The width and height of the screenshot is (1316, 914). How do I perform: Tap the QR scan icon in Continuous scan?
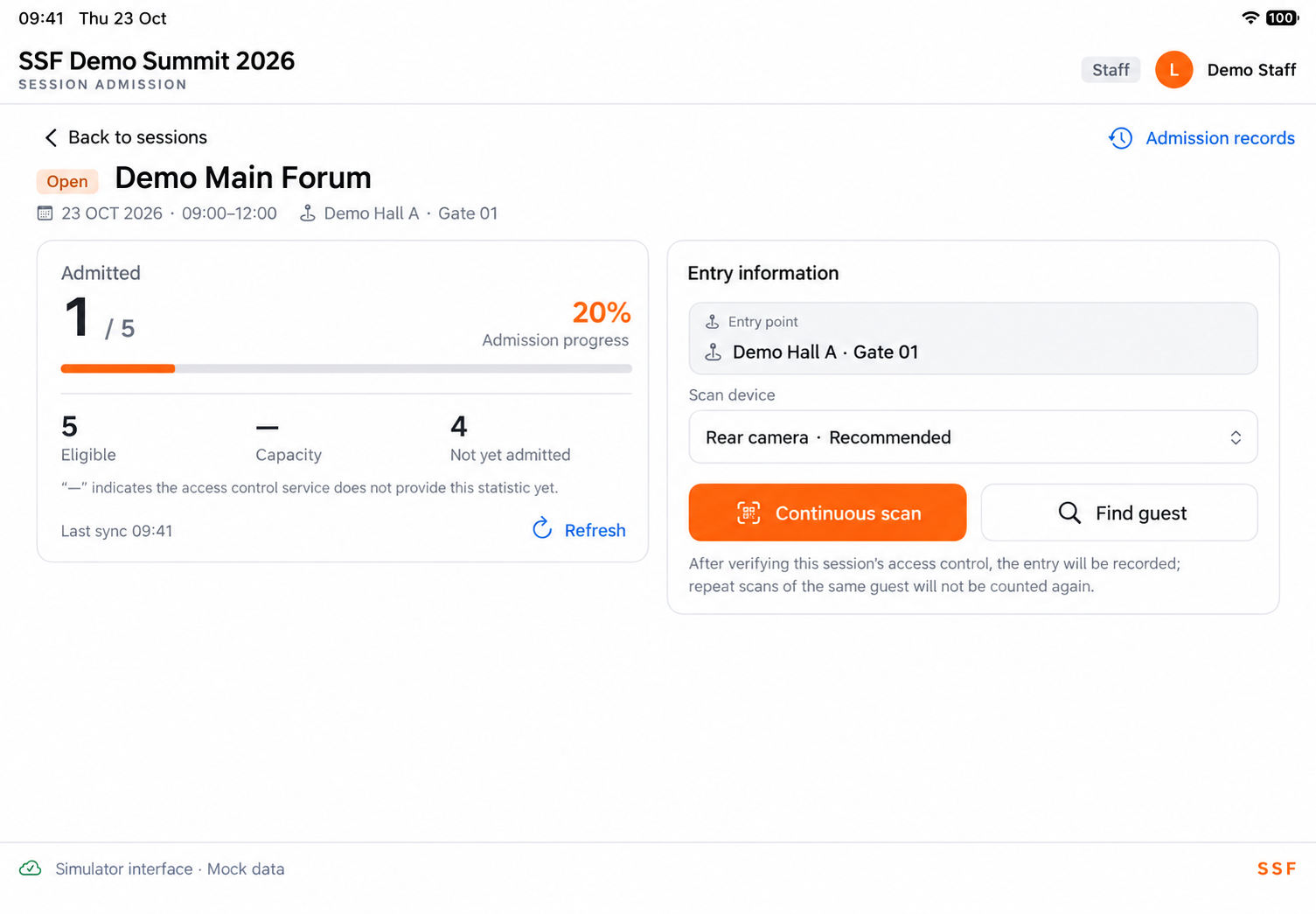click(749, 513)
